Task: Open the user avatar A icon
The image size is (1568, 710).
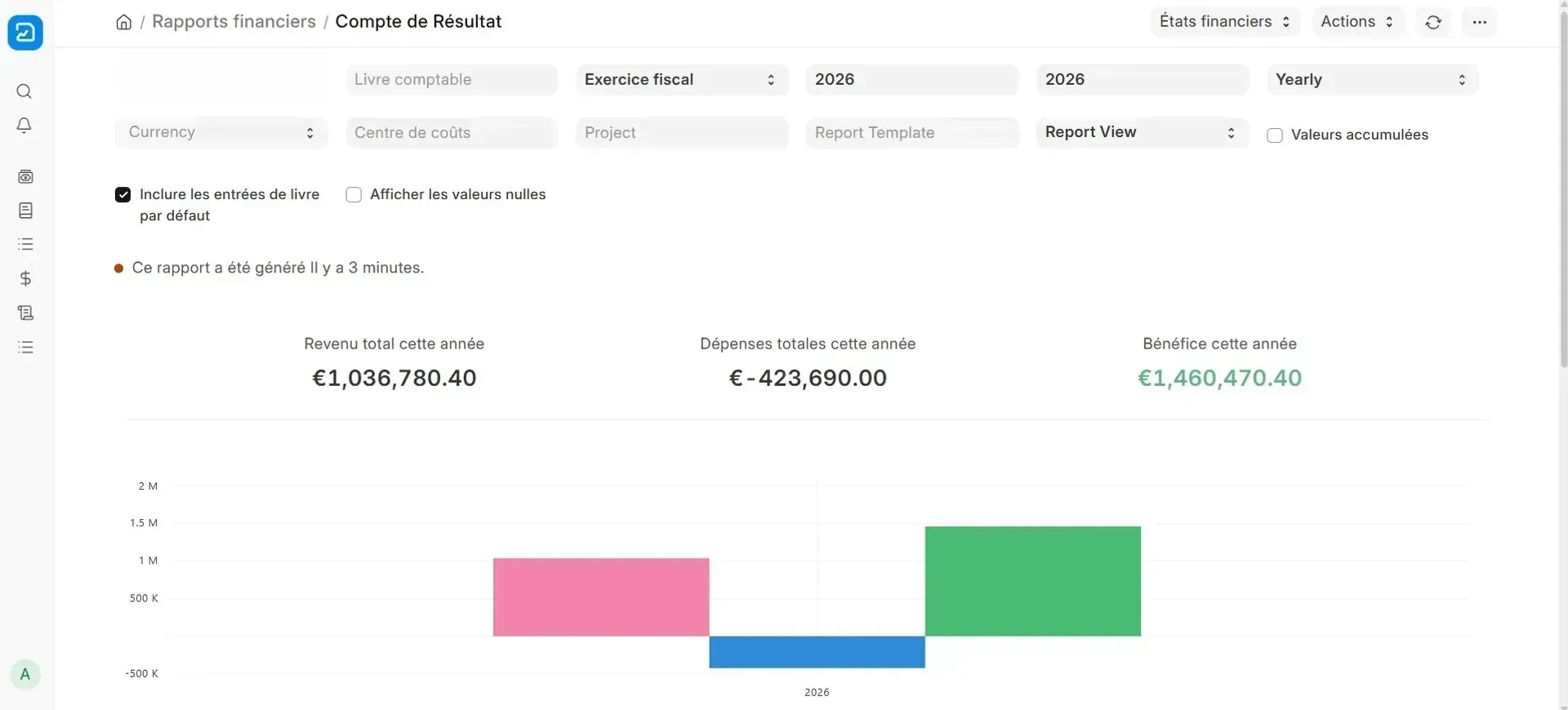Action: tap(25, 675)
